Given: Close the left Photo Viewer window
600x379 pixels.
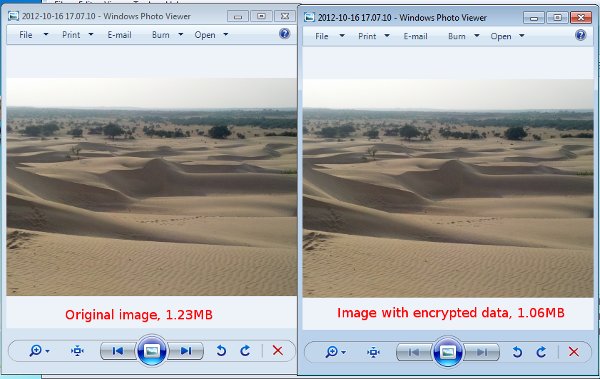Looking at the screenshot, I should [285, 16].
